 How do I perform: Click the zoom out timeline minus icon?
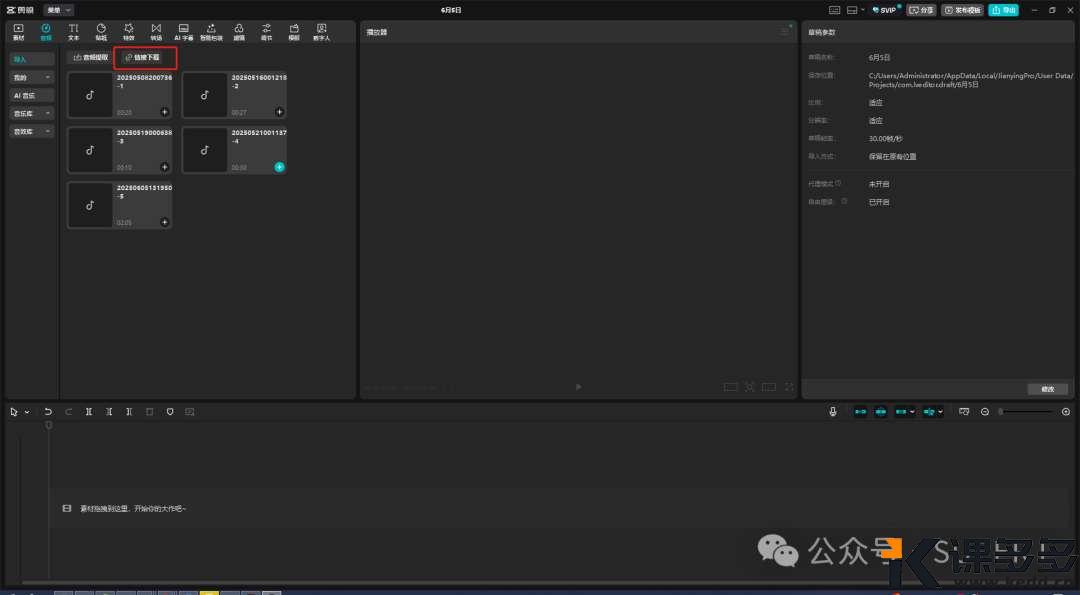click(985, 412)
